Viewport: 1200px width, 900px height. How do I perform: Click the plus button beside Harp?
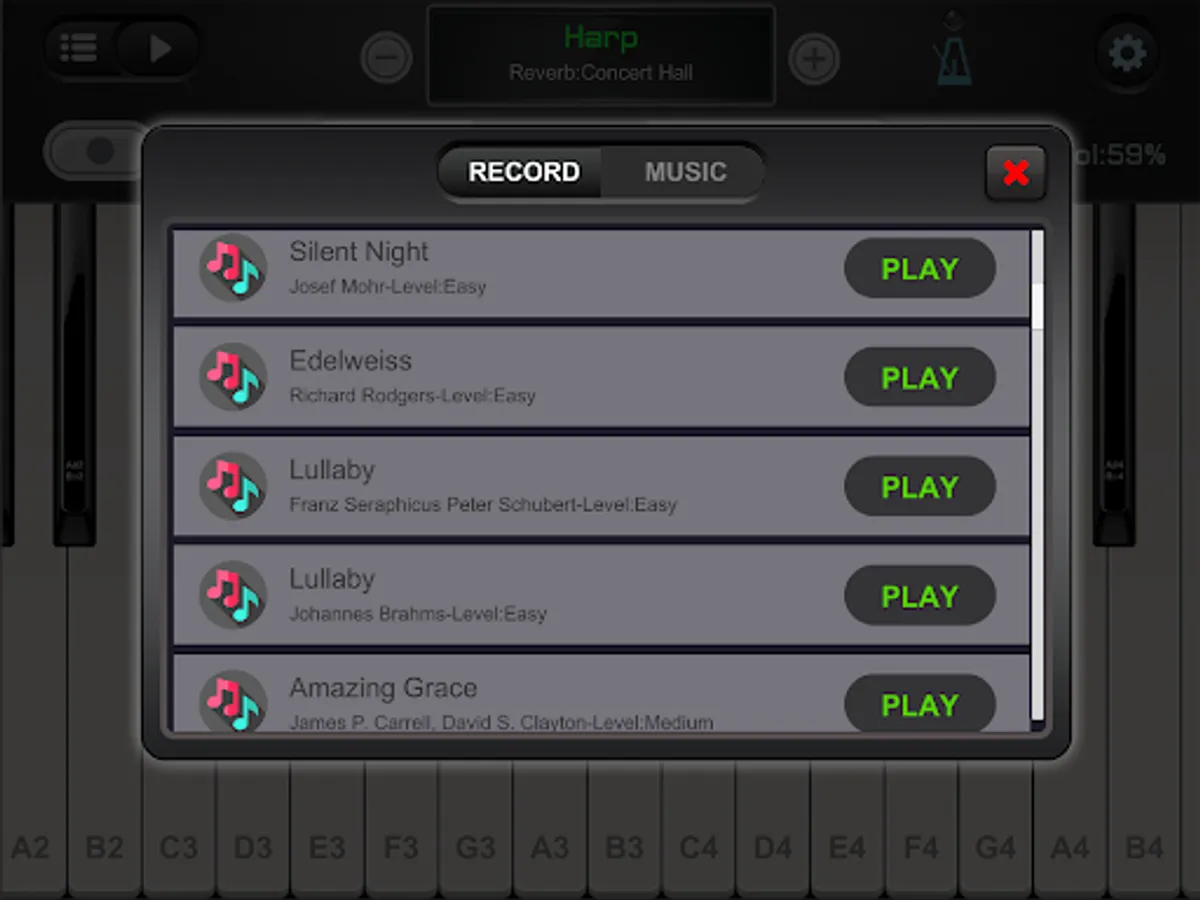(x=814, y=59)
